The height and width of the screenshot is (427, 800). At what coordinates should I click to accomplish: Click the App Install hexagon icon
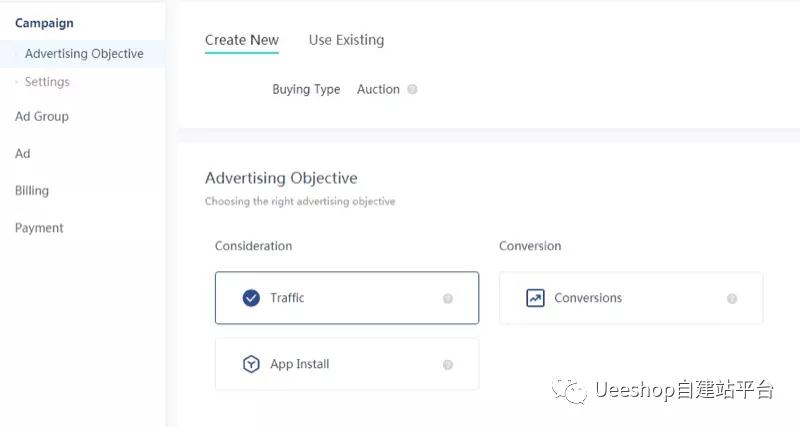point(251,364)
